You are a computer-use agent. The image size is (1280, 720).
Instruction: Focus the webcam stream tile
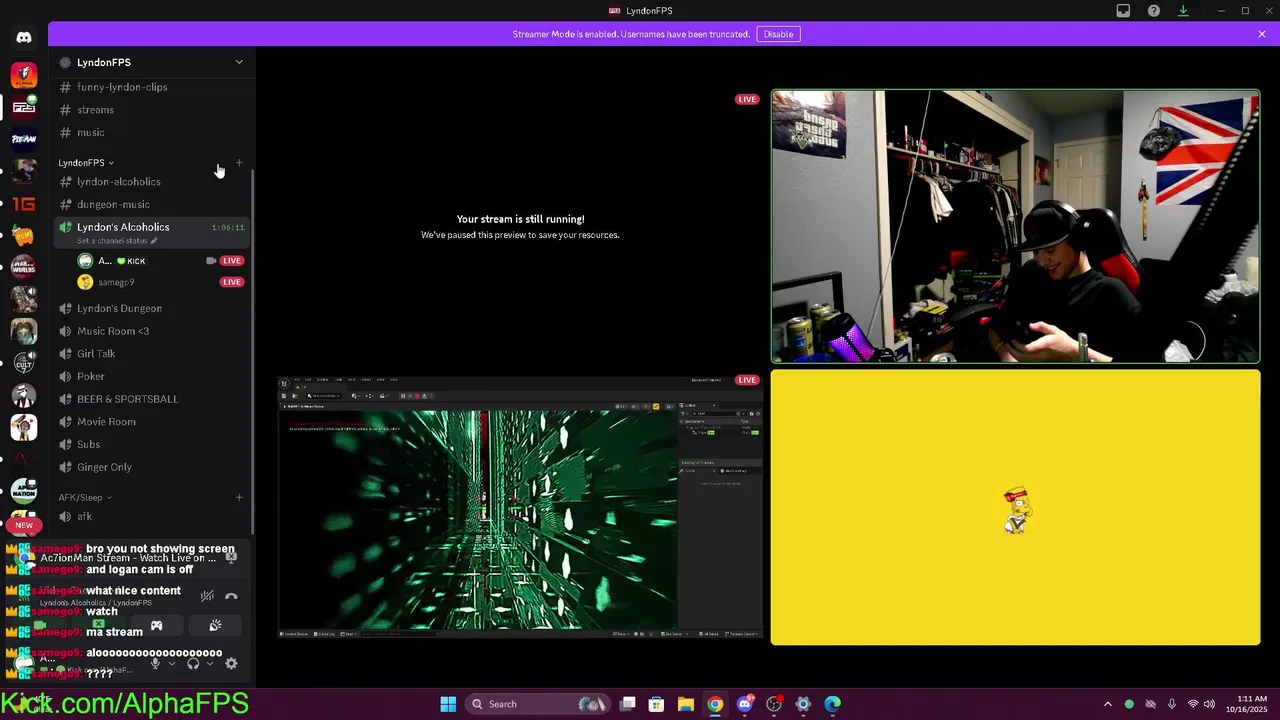(x=1015, y=227)
